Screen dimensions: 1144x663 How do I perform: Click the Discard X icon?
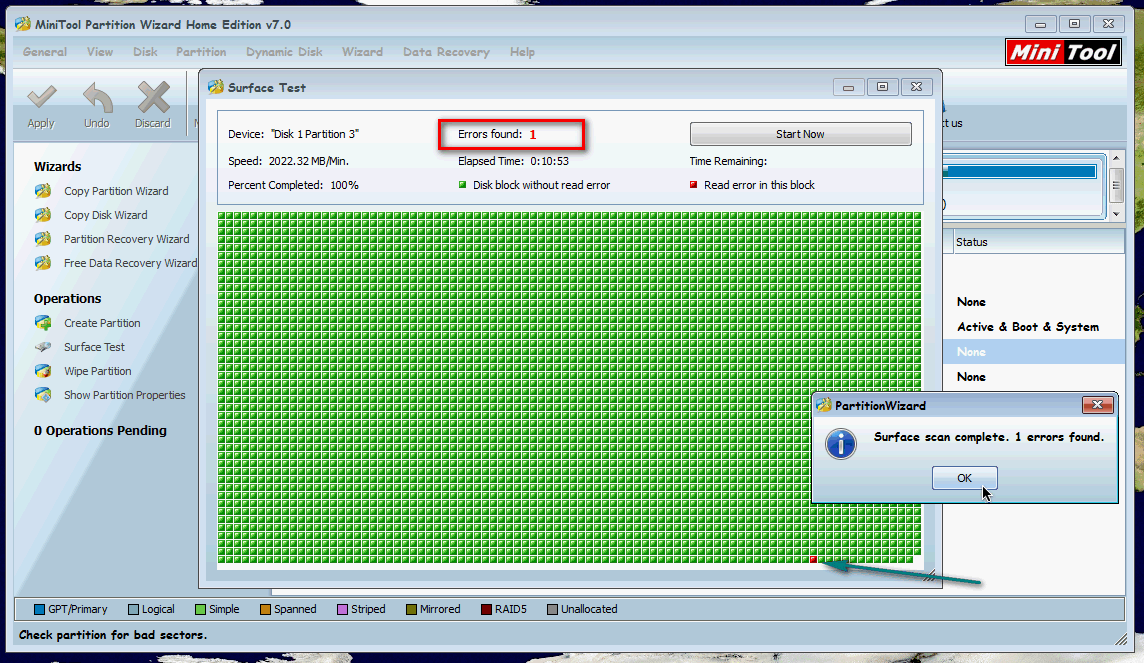point(152,97)
